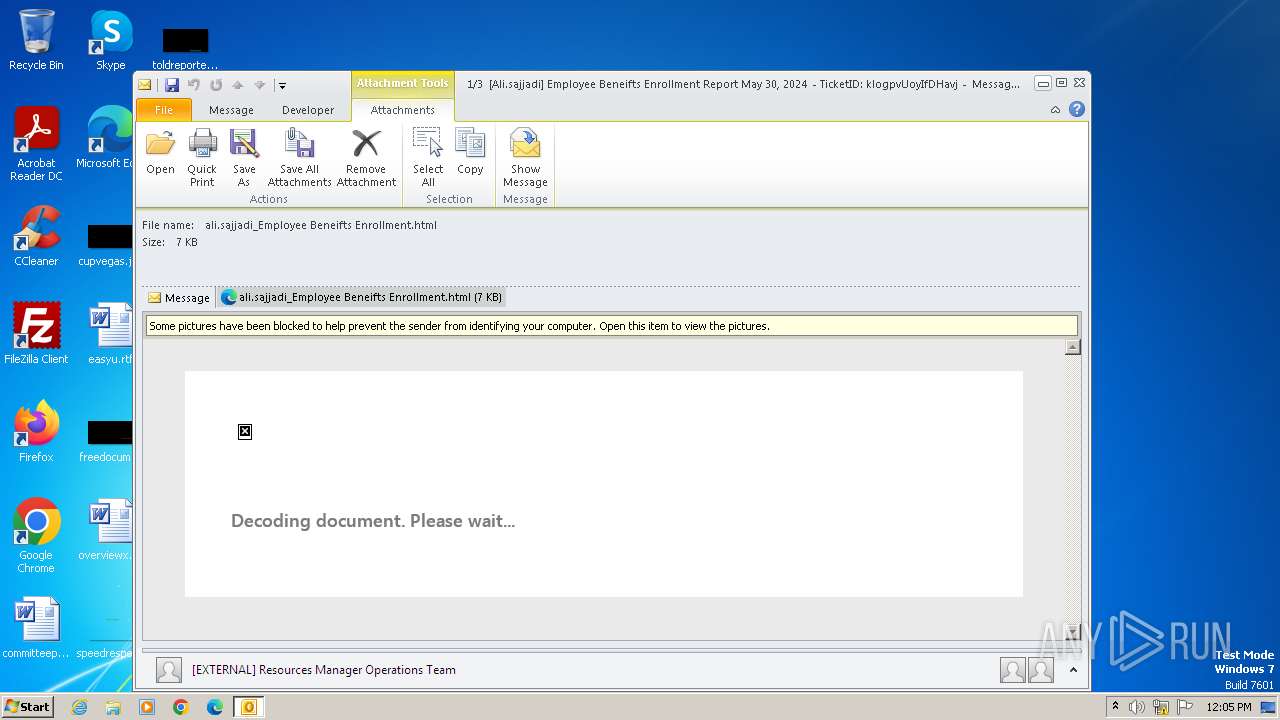
Task: Open the File tab
Action: click(163, 110)
